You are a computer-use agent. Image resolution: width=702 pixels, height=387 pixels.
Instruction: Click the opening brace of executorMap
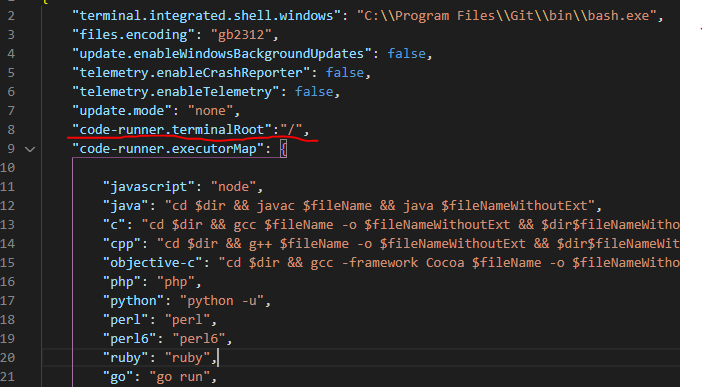283,149
